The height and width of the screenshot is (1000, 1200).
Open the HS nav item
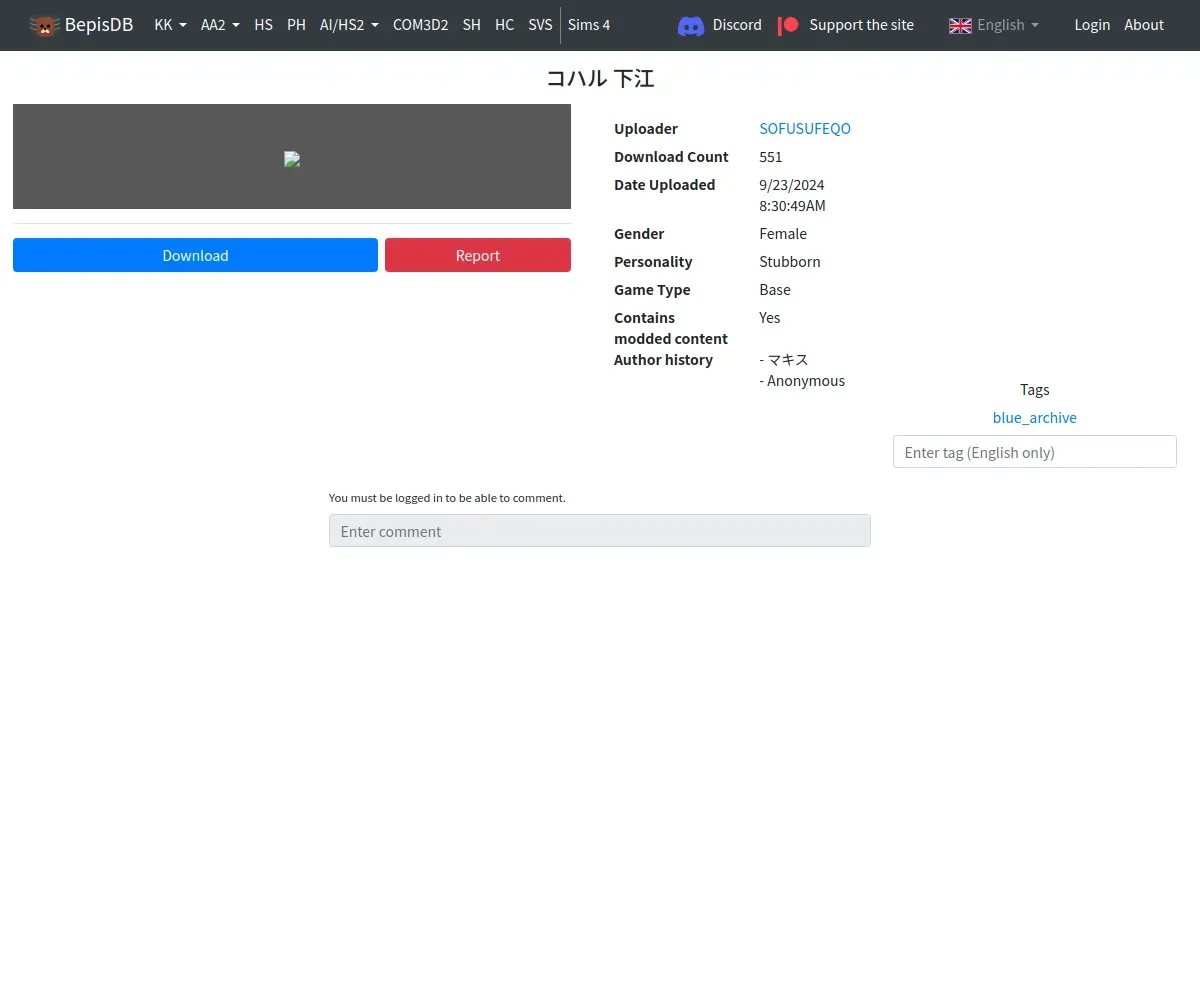pyautogui.click(x=263, y=25)
